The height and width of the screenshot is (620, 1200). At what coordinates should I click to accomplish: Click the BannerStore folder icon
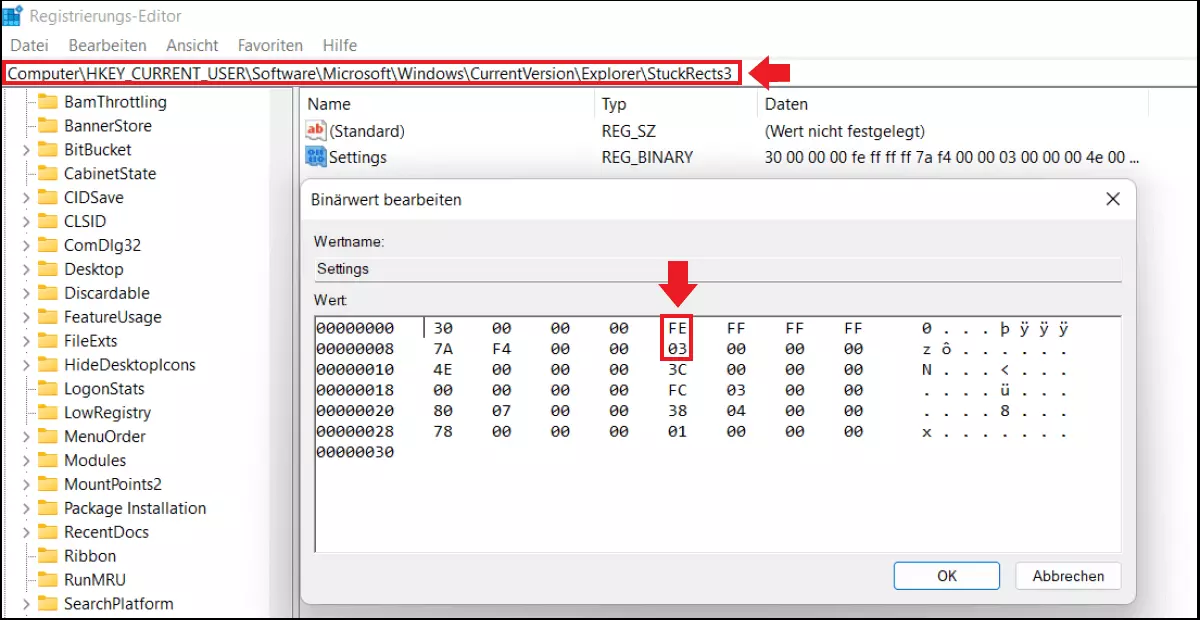(48, 126)
